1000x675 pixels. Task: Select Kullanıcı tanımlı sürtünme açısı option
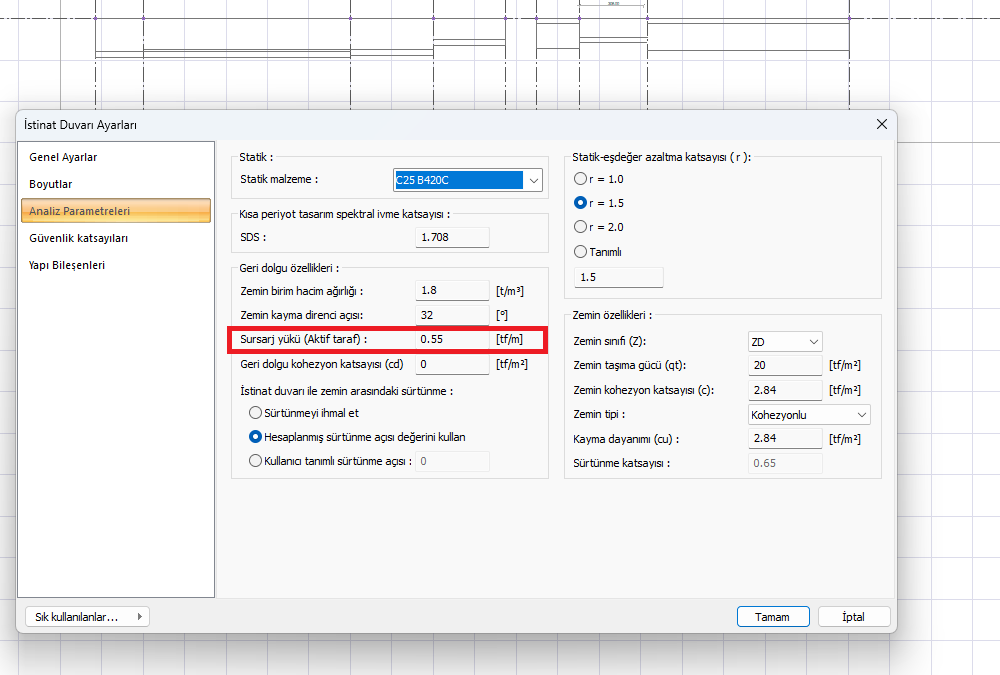tap(255, 461)
